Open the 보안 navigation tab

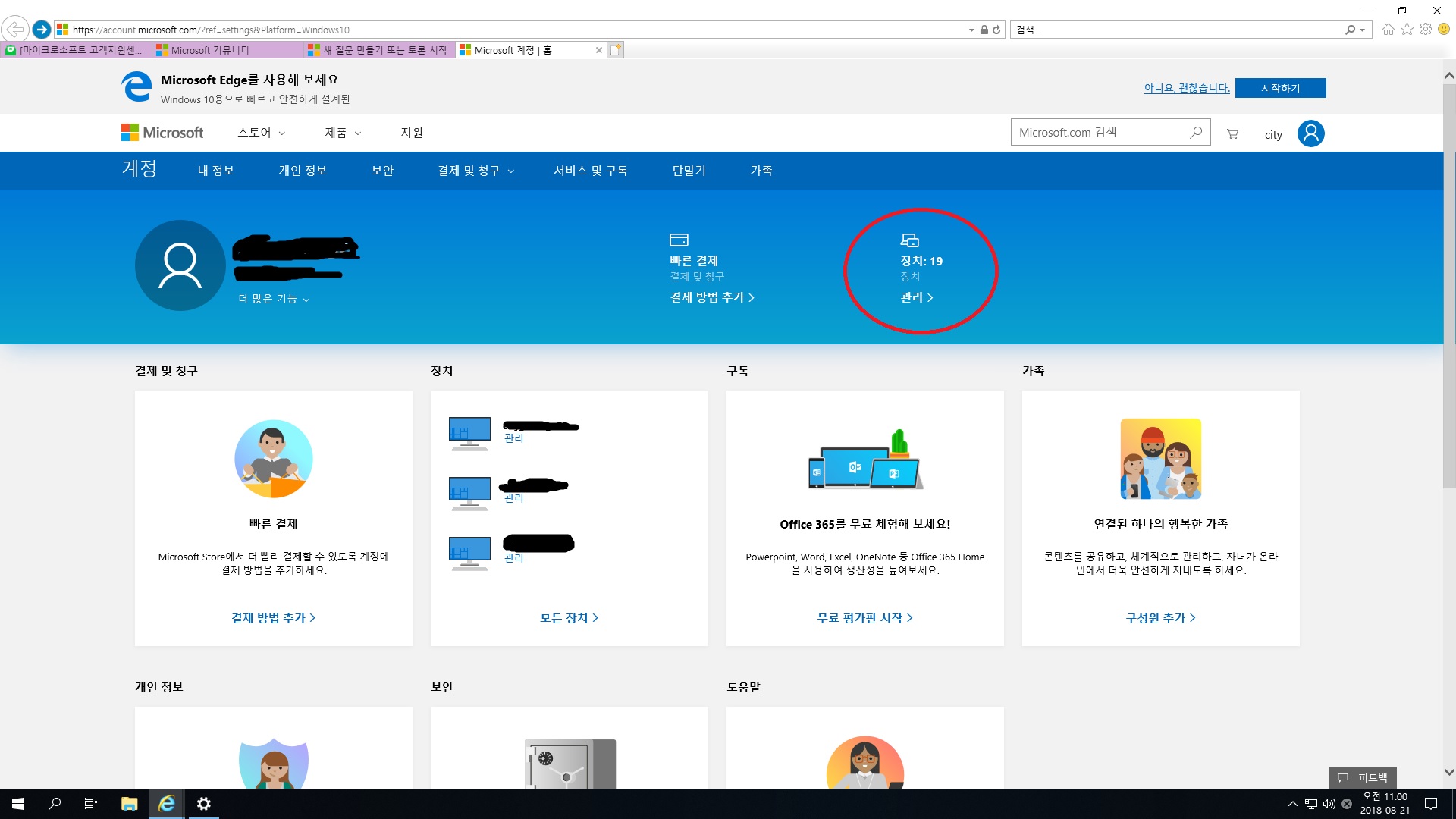click(382, 171)
